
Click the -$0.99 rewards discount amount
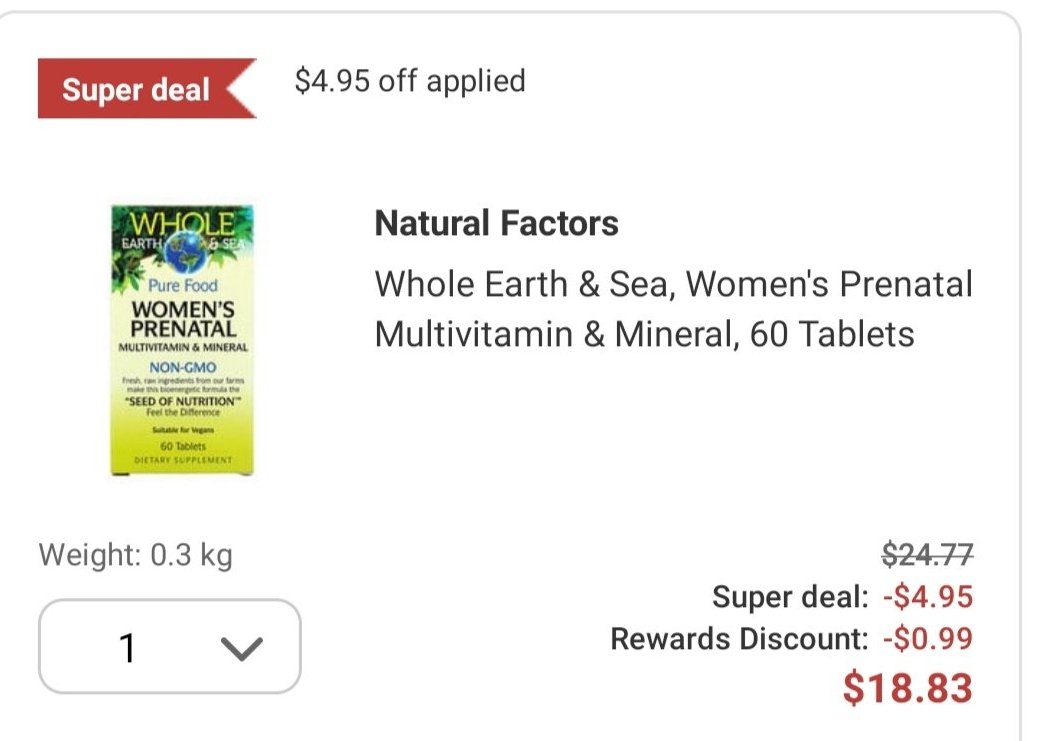pyautogui.click(x=928, y=638)
